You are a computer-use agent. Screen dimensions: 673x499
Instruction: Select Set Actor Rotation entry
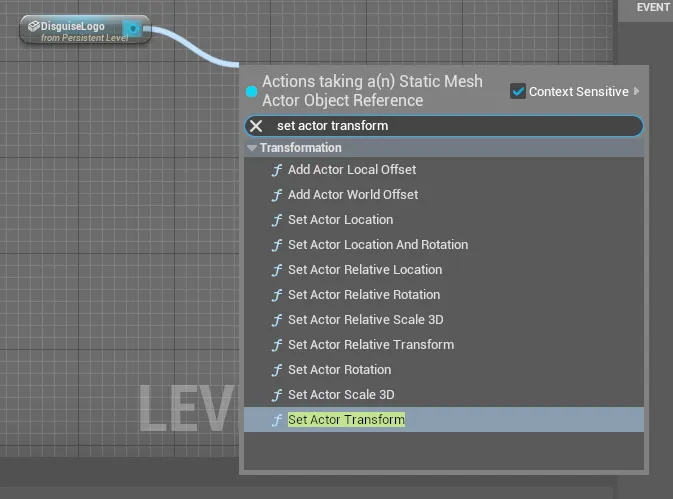(x=339, y=370)
